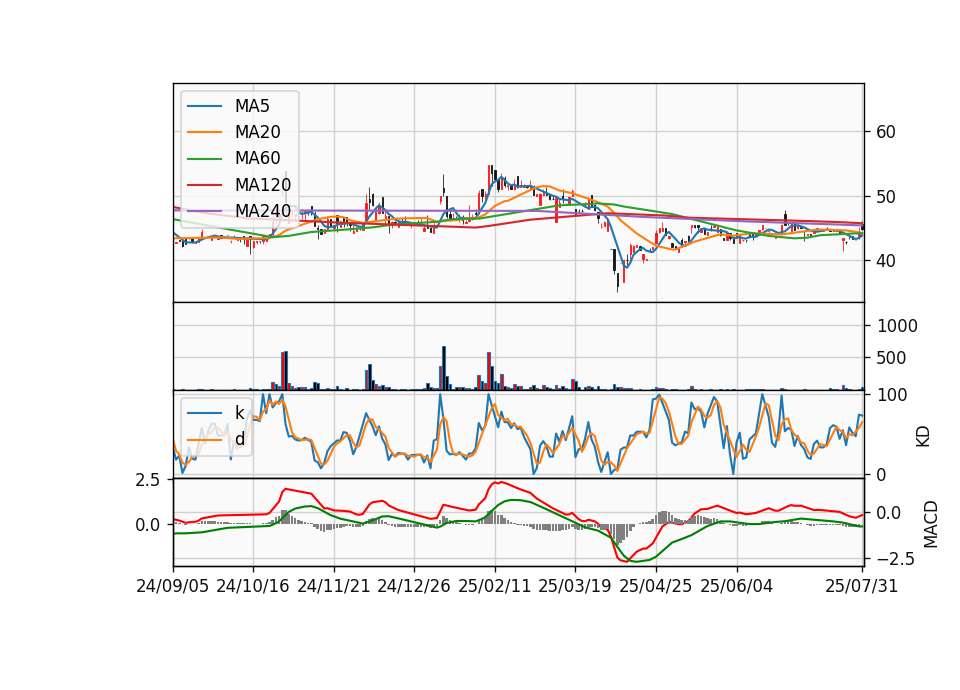The height and width of the screenshot is (690, 960).
Task: Click the MA120 legend label
Action: [x=263, y=184]
